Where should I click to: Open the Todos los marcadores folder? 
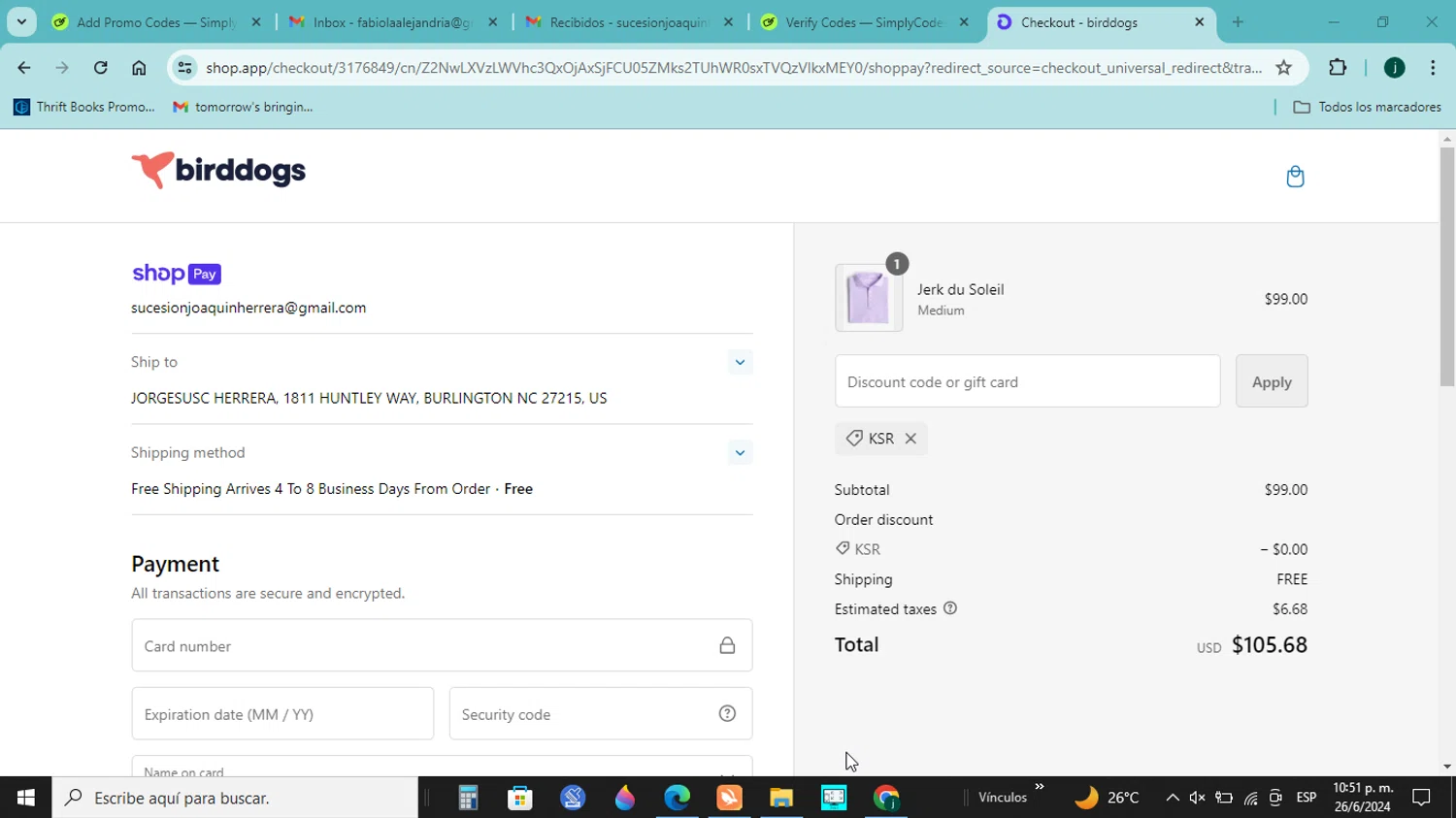pyautogui.click(x=1368, y=107)
